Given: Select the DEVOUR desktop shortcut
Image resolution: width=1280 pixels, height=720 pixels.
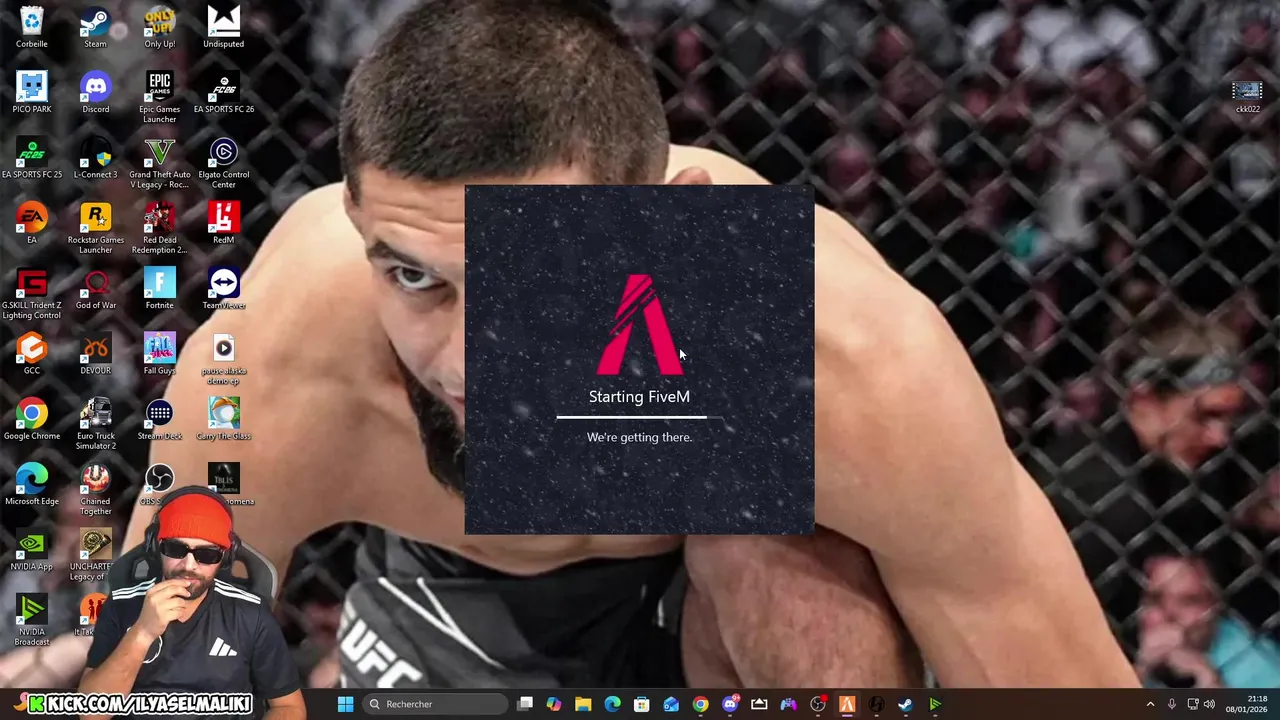Looking at the screenshot, I should click(x=96, y=353).
